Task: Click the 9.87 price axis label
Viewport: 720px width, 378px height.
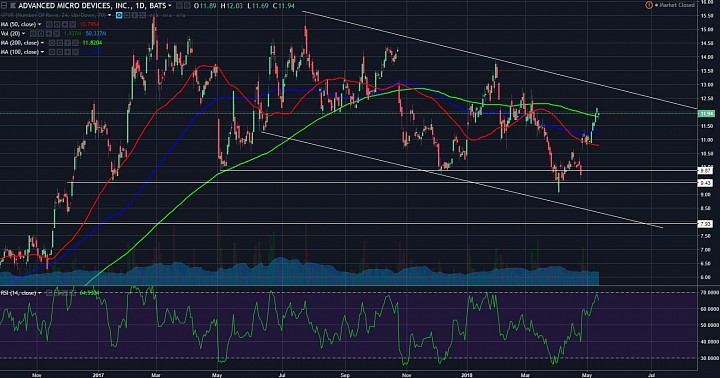Action: tap(705, 170)
